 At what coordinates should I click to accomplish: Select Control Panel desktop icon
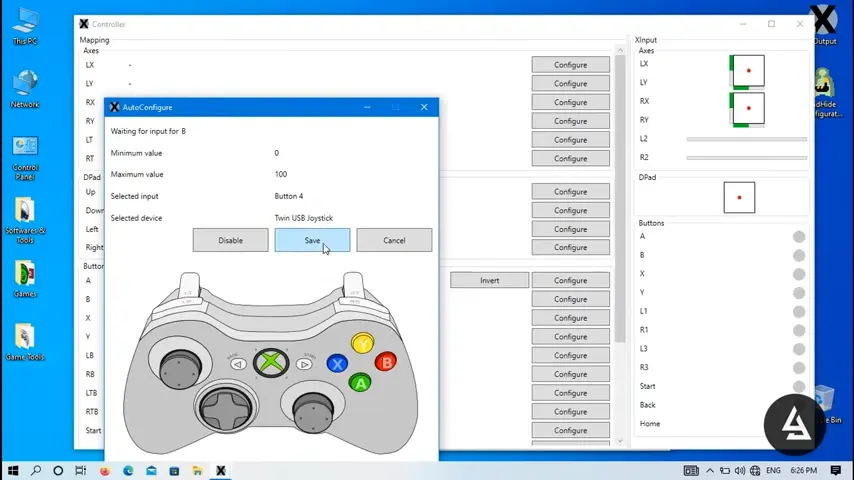click(25, 158)
